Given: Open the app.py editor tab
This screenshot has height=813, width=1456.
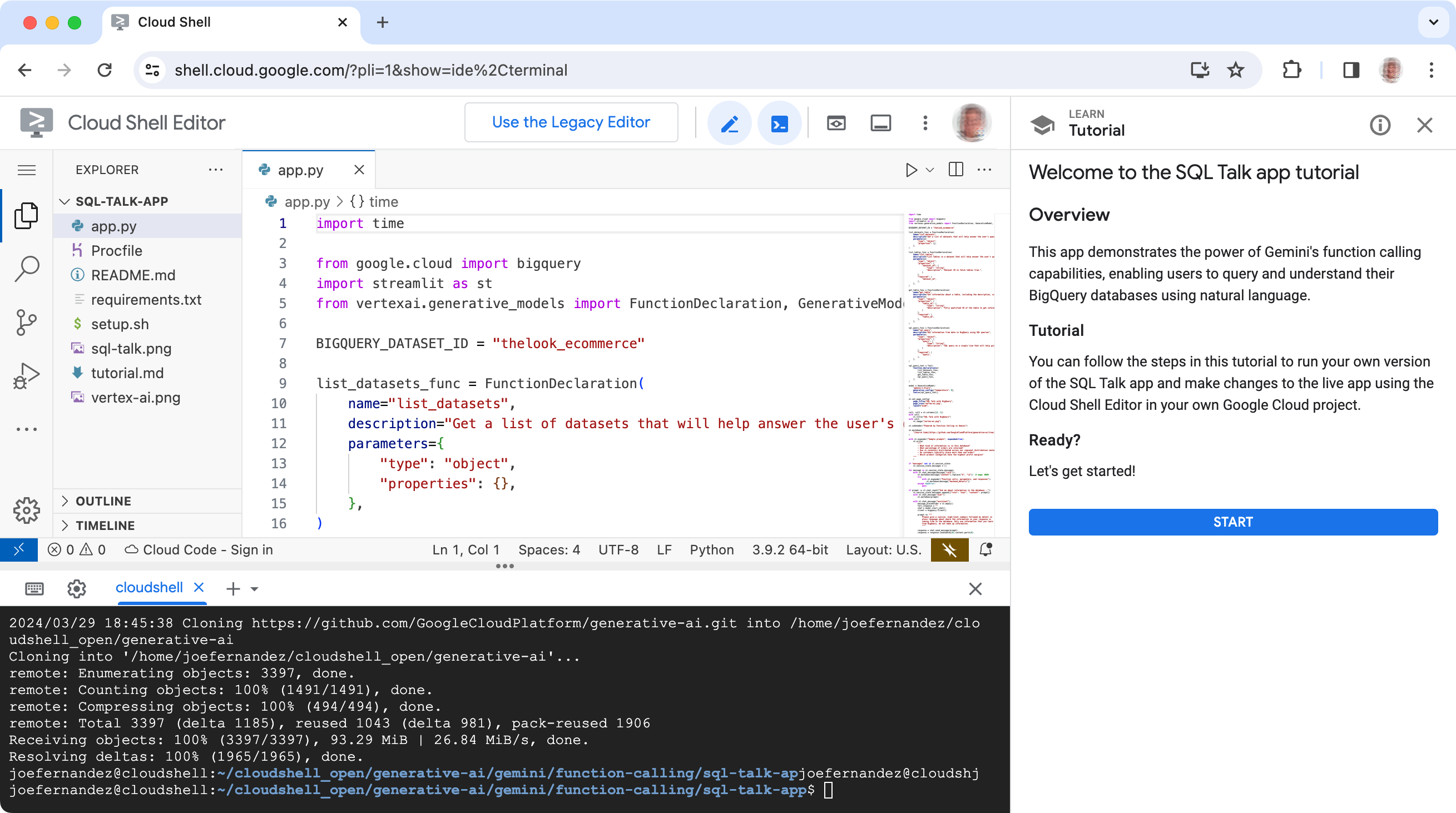Looking at the screenshot, I should pos(299,169).
